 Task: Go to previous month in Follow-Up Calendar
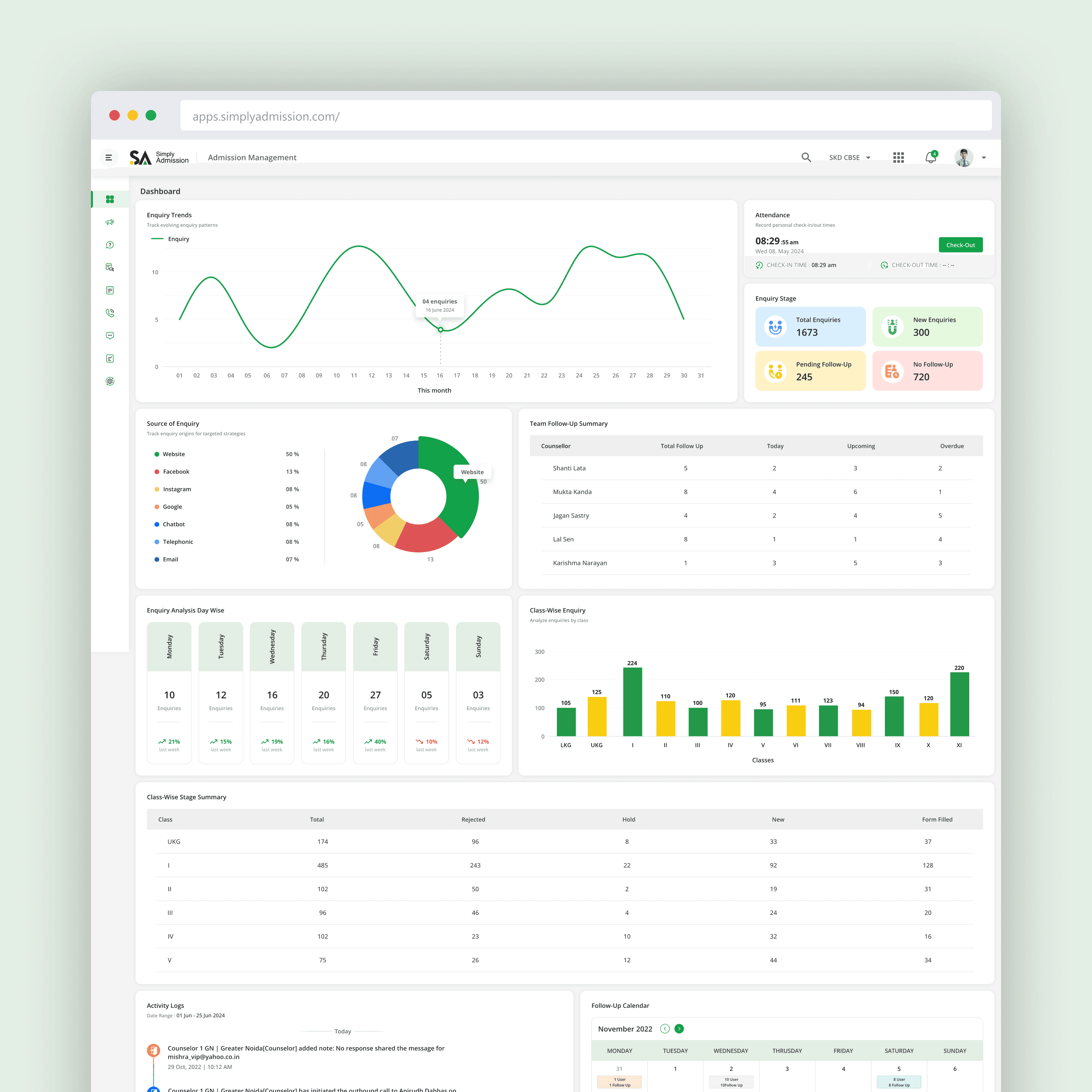coord(665,1029)
